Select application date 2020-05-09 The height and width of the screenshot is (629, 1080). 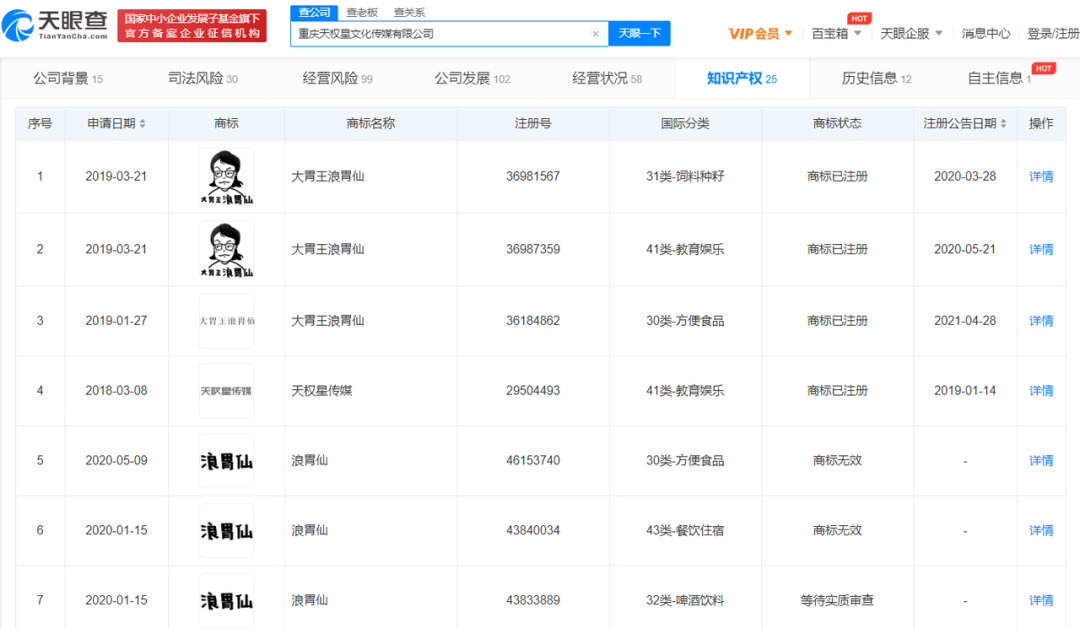coord(116,461)
